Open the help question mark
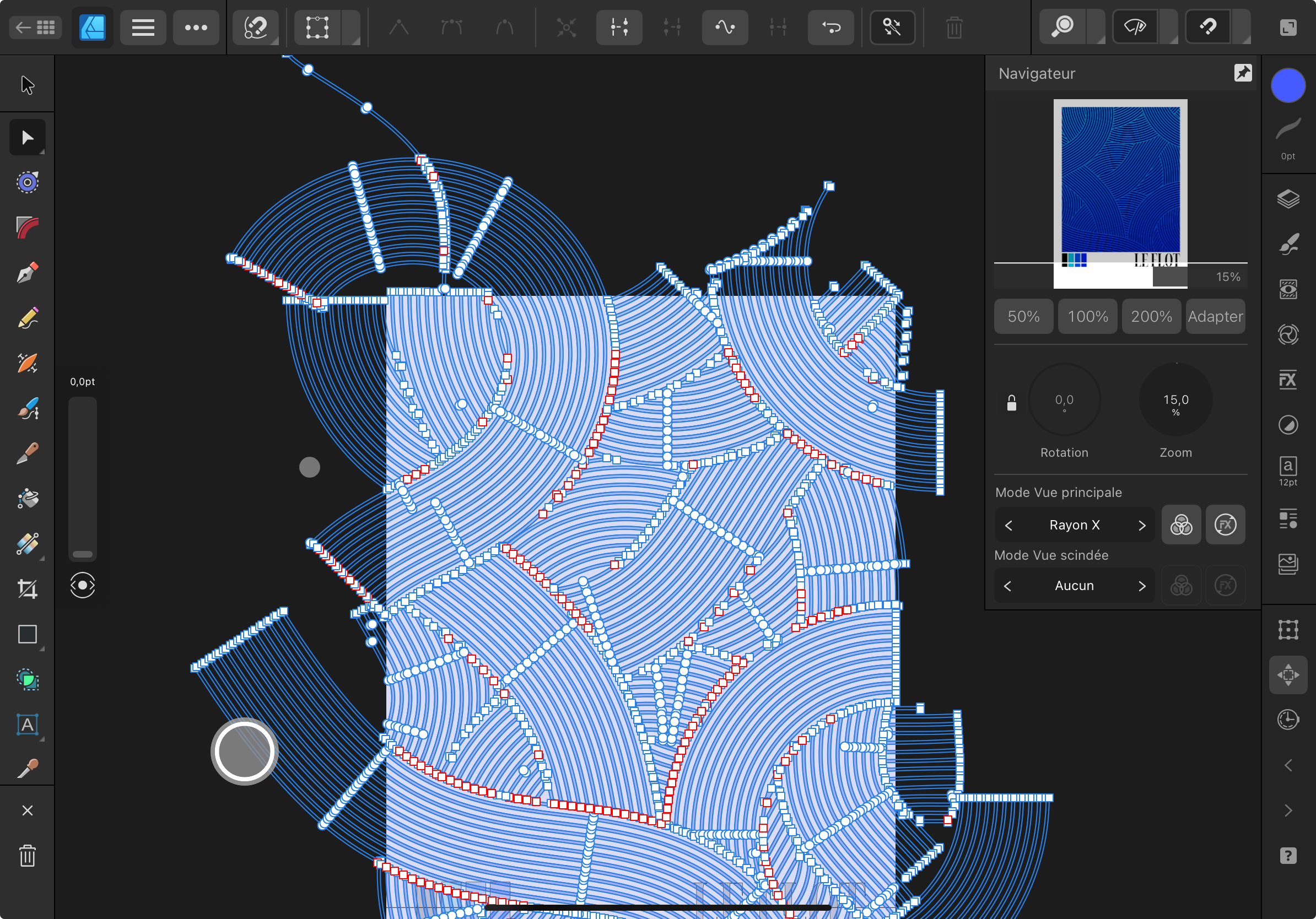Screen dimensions: 1316x919 coord(1288,856)
